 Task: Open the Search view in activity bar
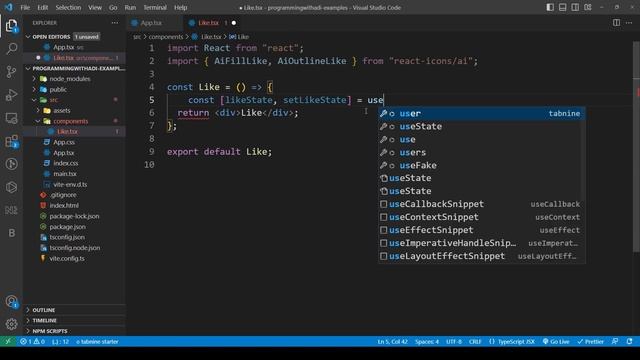[11, 49]
